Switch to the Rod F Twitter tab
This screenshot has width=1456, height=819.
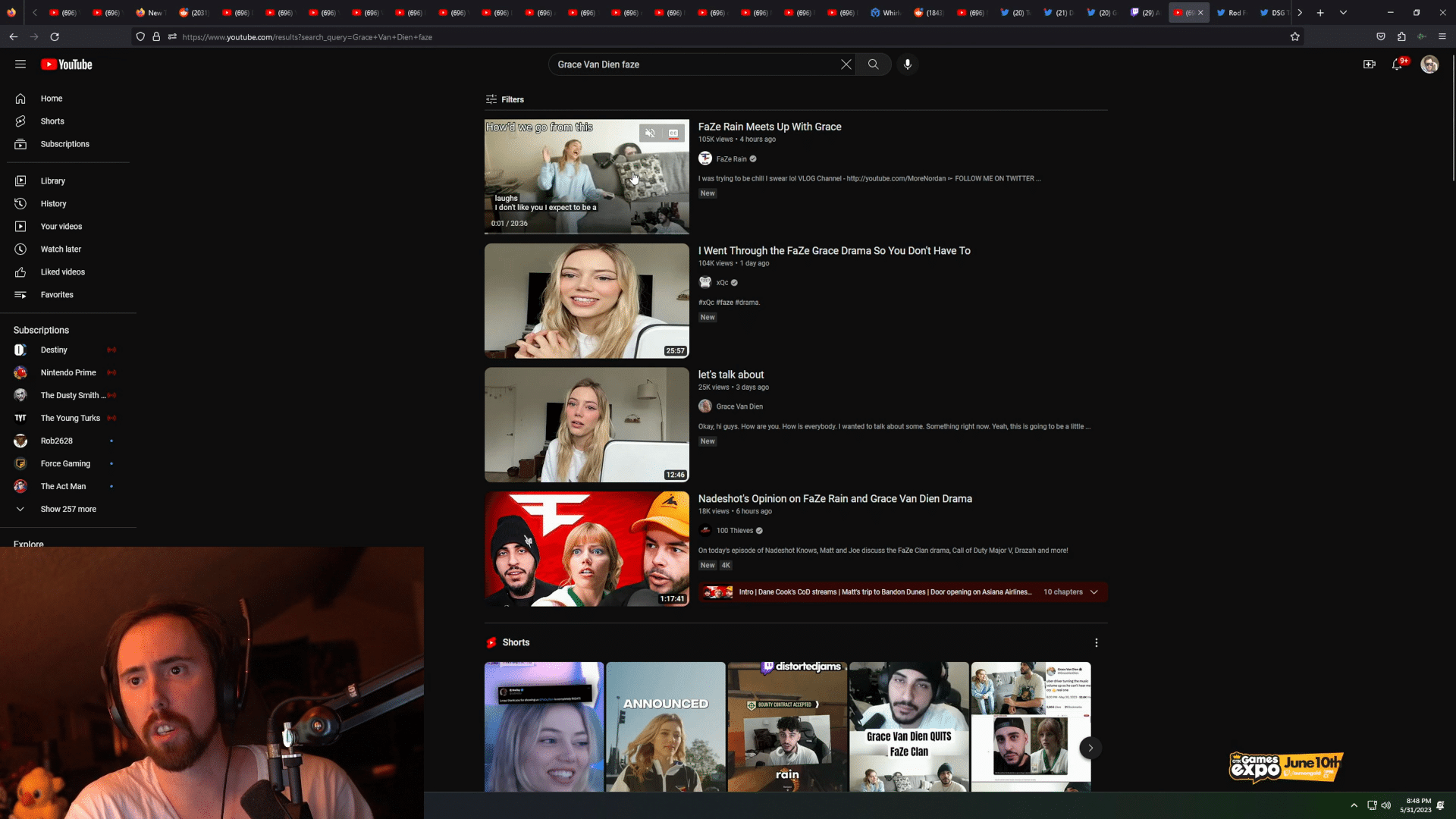1232,13
